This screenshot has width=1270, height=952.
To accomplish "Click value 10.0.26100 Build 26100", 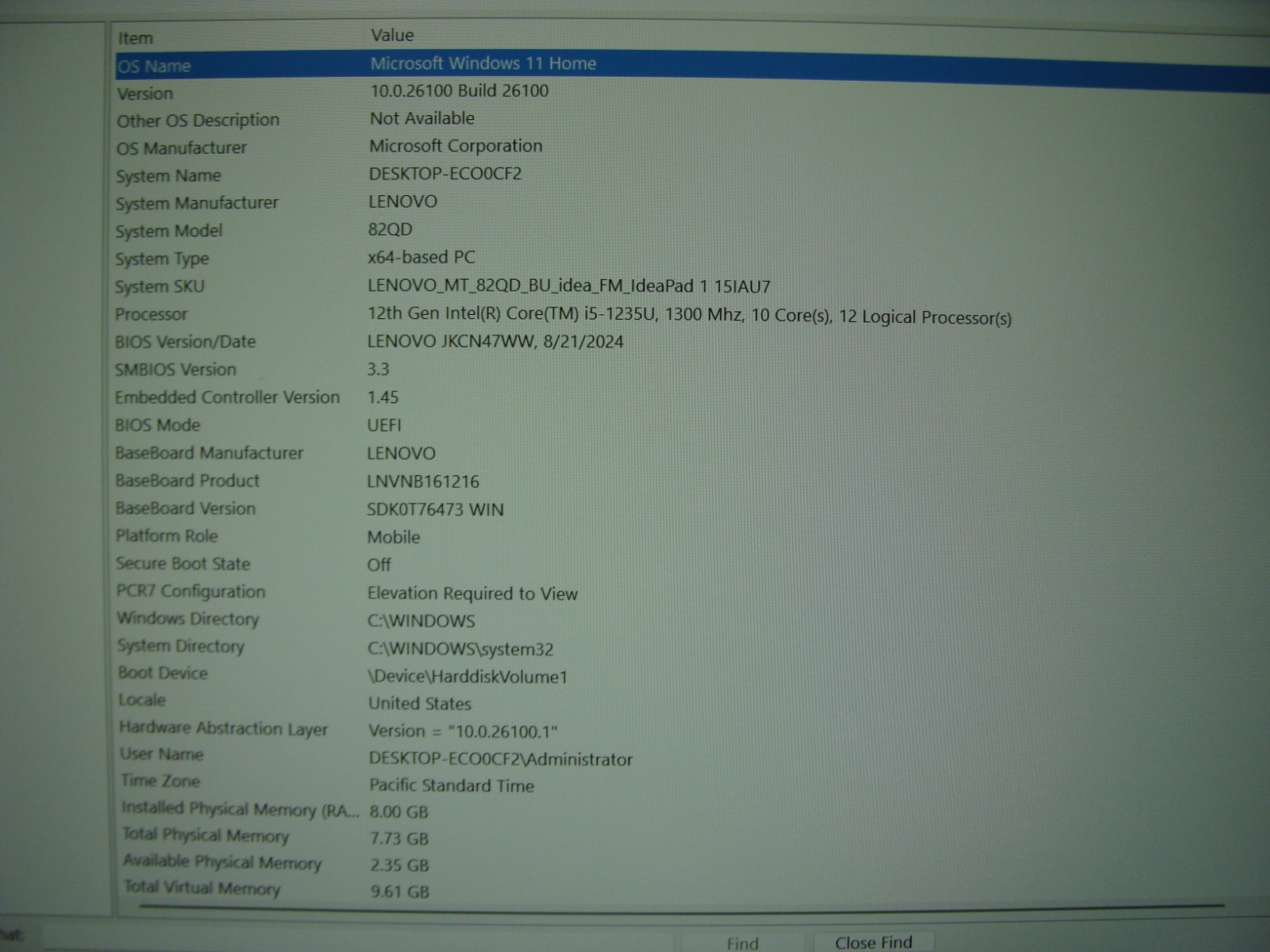I will [x=460, y=90].
